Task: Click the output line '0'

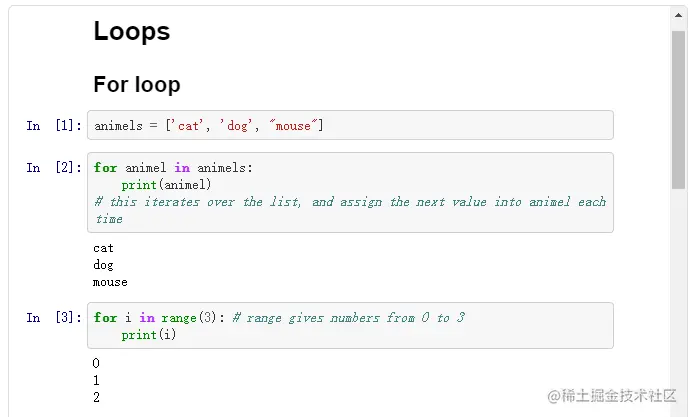Action: point(96,363)
